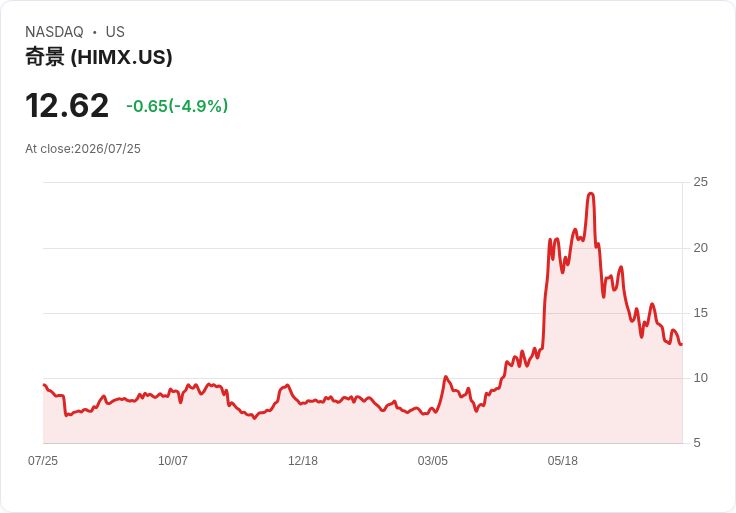Click the 25 y-axis price label
736x513 pixels.
pyautogui.click(x=700, y=182)
